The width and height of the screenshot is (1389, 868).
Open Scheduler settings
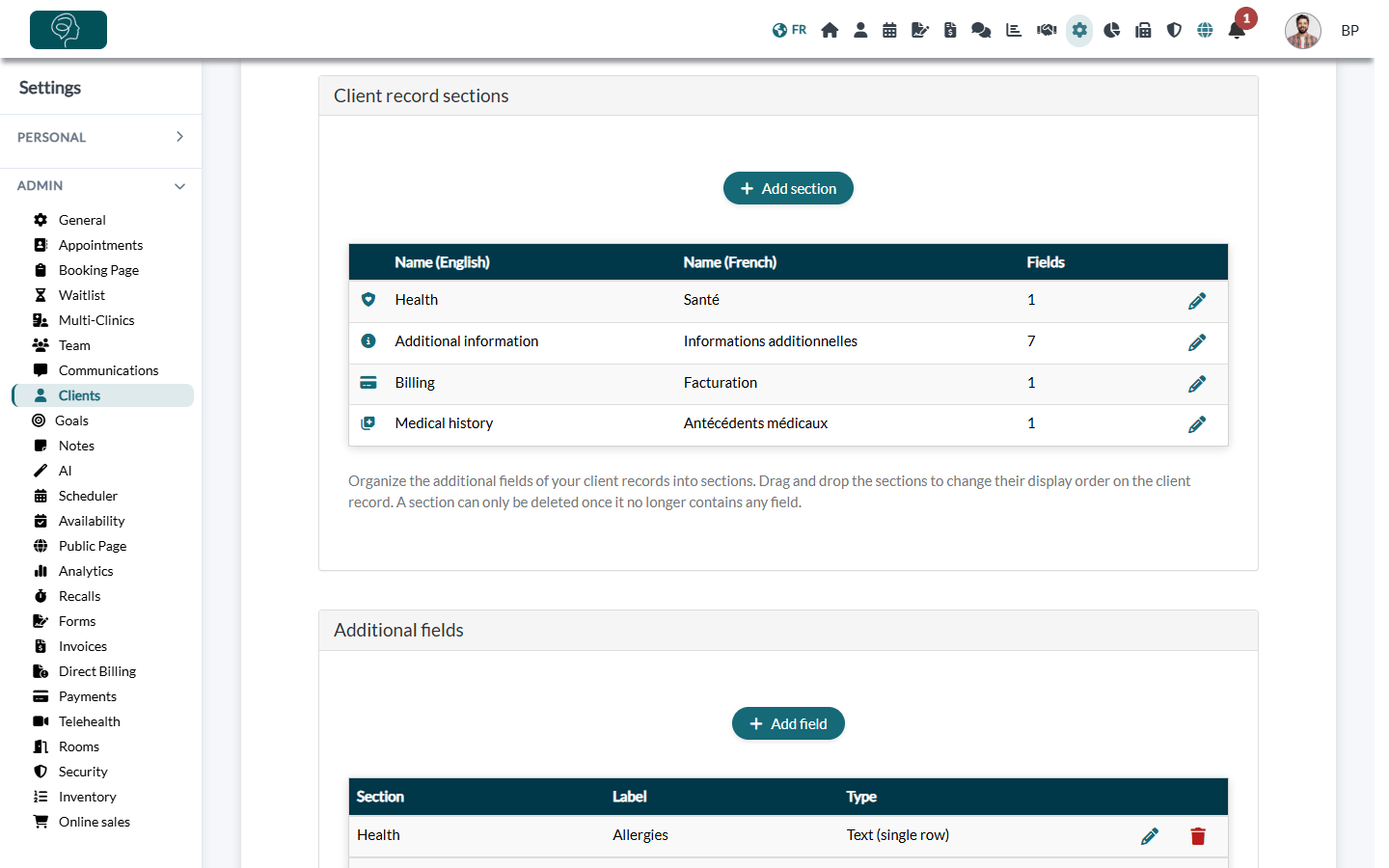(88, 496)
